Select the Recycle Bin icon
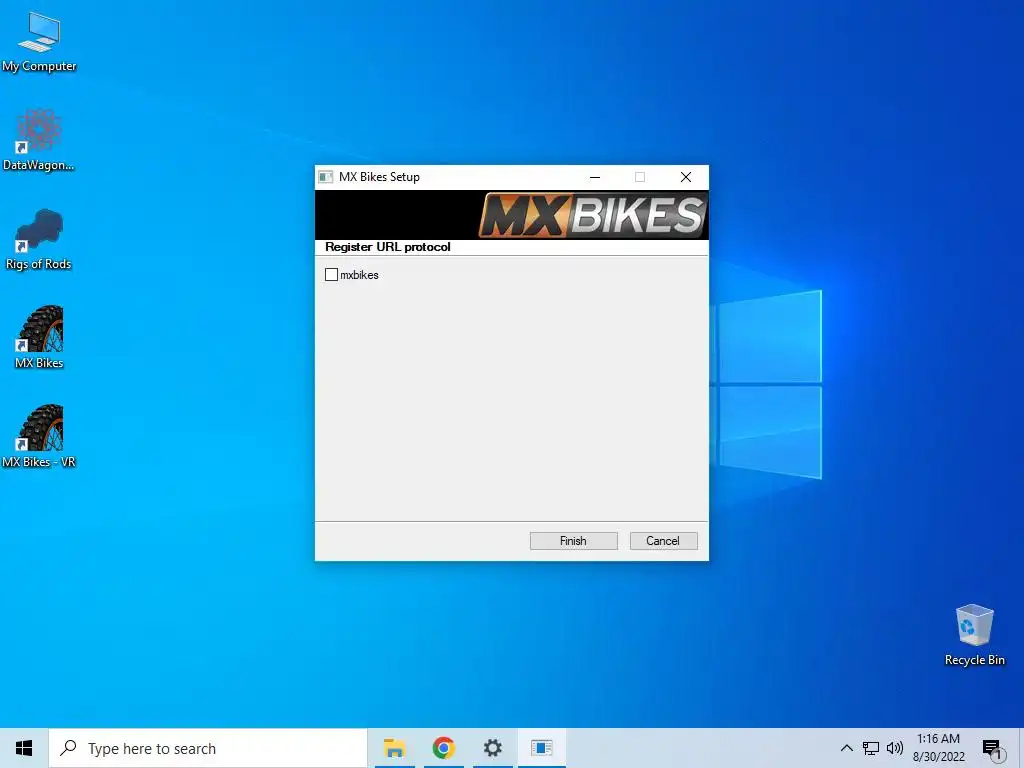Image resolution: width=1024 pixels, height=768 pixels. click(x=974, y=635)
